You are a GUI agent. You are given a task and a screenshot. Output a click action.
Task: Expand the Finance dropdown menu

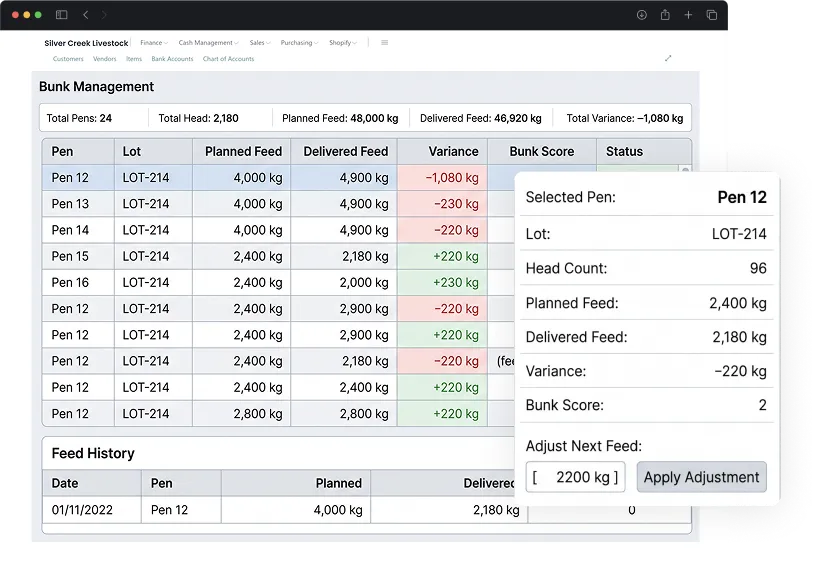pos(154,42)
